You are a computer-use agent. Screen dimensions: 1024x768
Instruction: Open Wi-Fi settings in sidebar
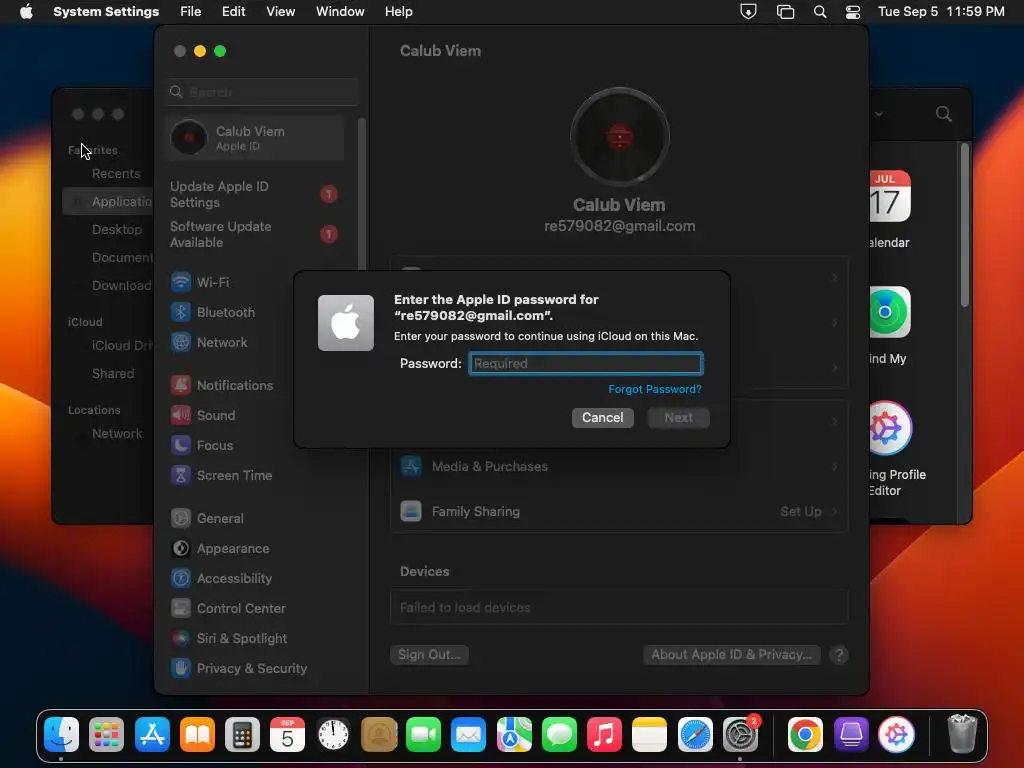pyautogui.click(x=199, y=282)
